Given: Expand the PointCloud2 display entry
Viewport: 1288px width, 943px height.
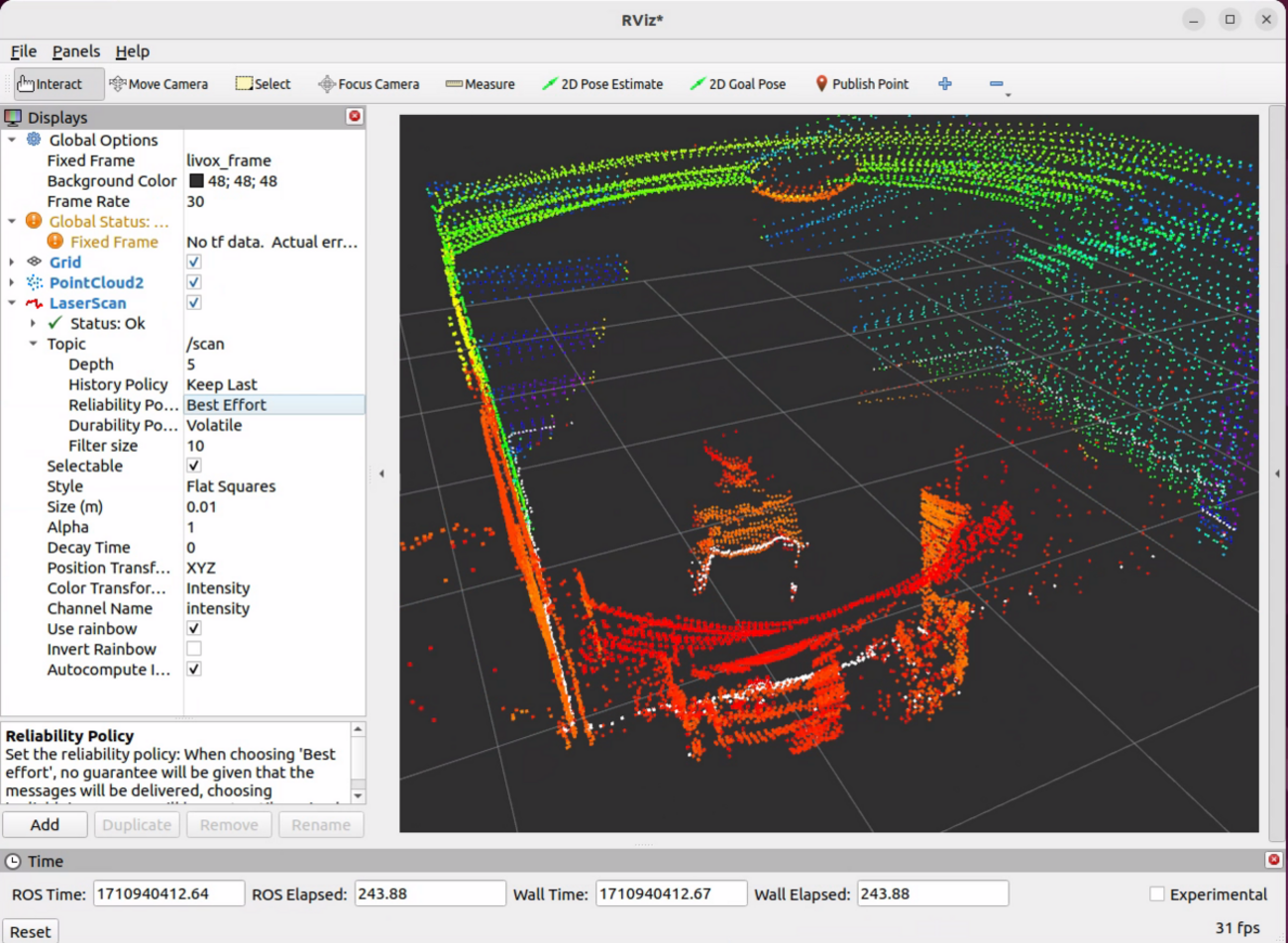Looking at the screenshot, I should (x=12, y=282).
